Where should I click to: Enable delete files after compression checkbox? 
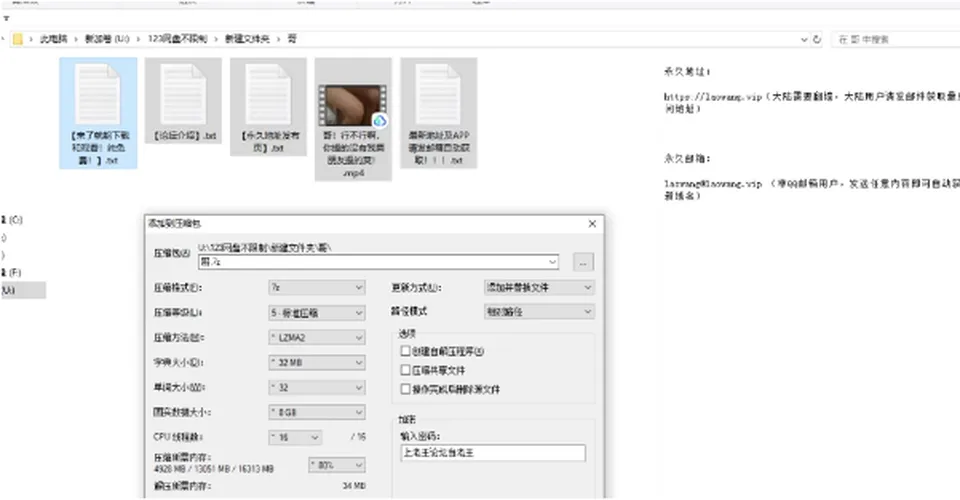[x=405, y=389]
